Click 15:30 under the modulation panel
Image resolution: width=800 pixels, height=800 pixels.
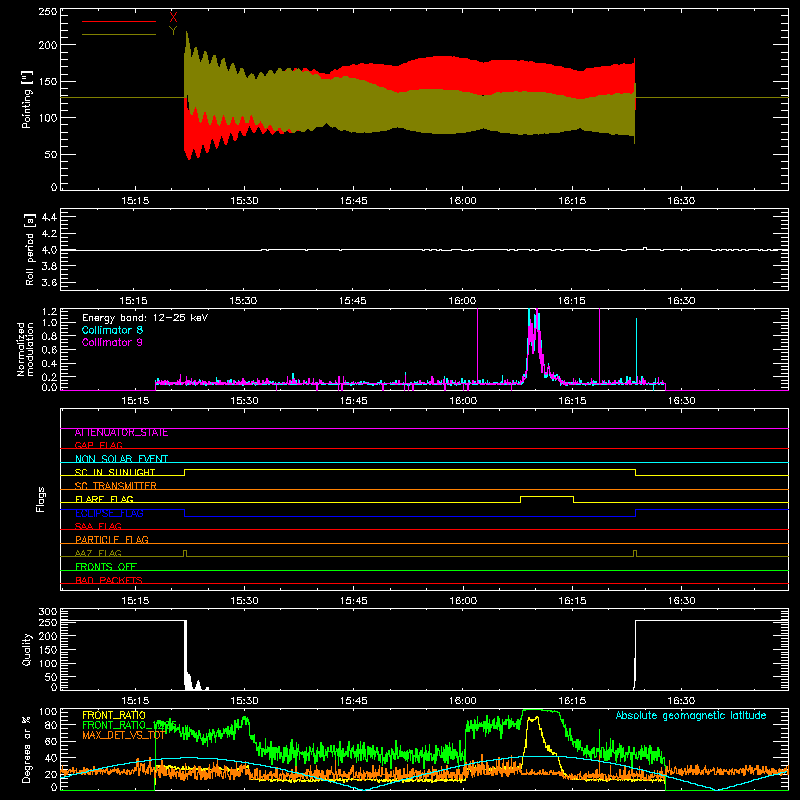click(244, 401)
